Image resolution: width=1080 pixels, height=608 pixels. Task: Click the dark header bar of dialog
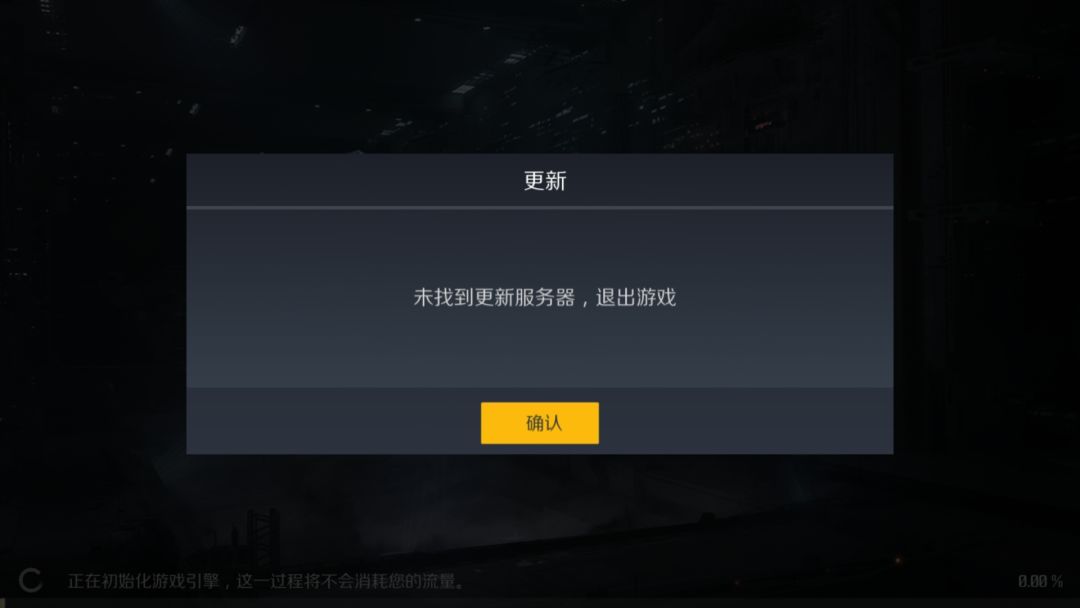click(x=539, y=180)
